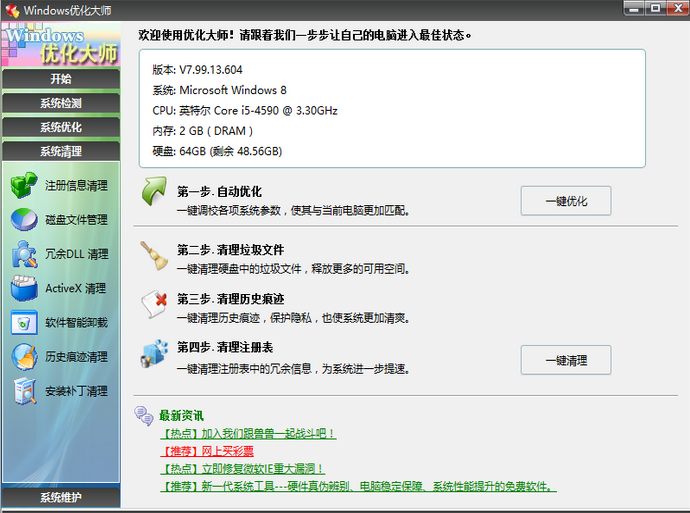The height and width of the screenshot is (513, 690).
Task: Expand the 系统优化 section
Action: click(61, 128)
